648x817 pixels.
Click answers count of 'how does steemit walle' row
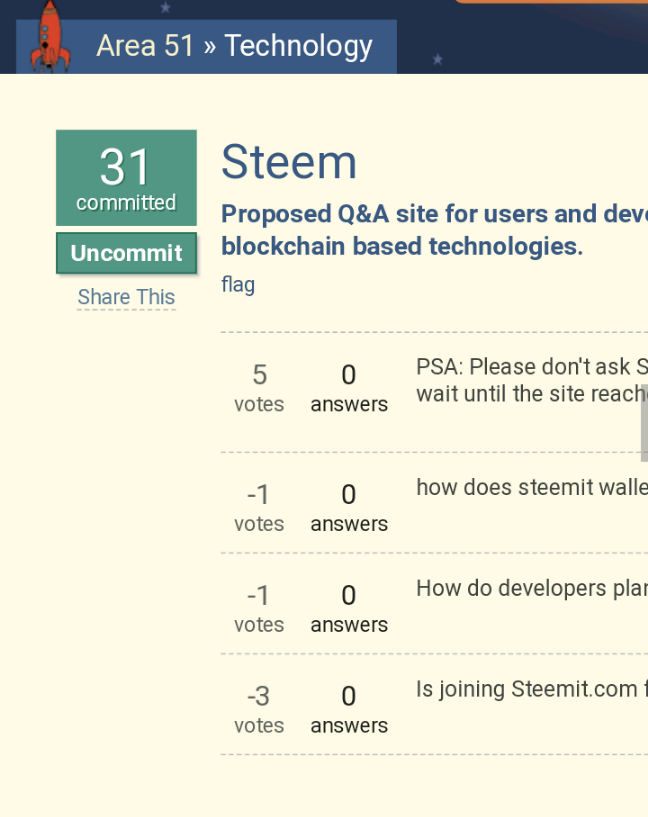[x=349, y=507]
